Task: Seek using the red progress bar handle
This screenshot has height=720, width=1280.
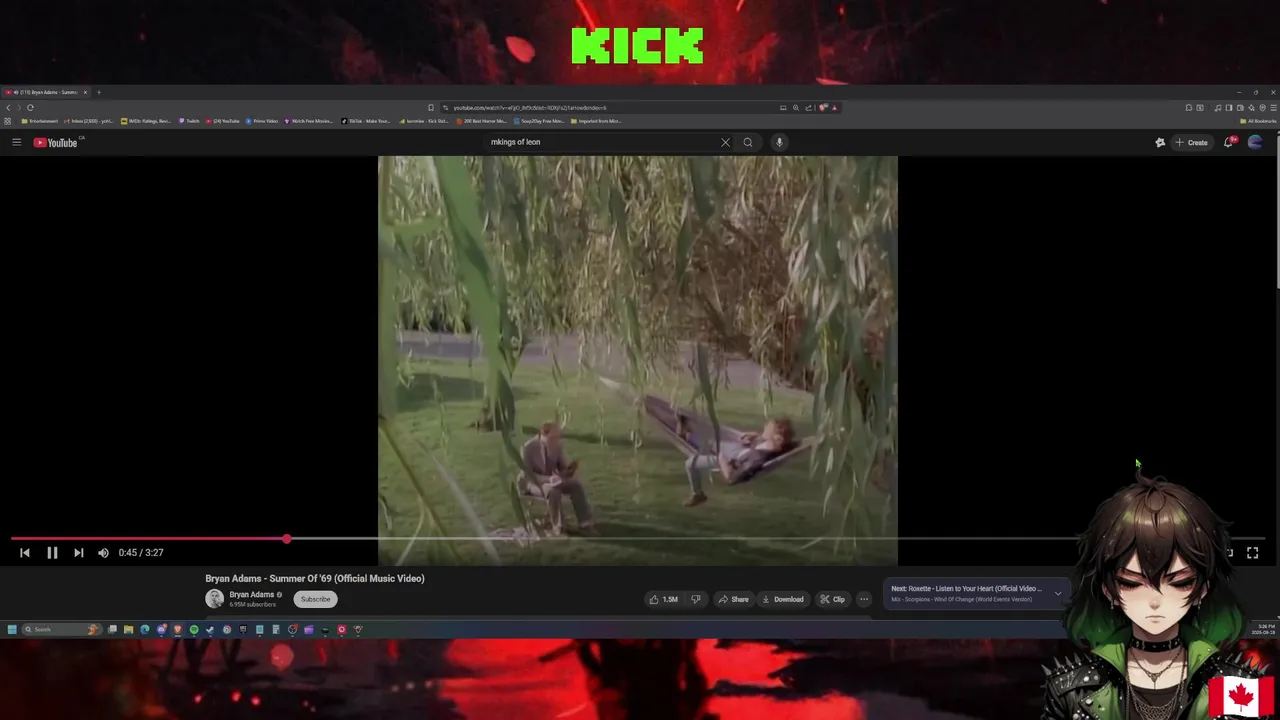Action: 286,539
